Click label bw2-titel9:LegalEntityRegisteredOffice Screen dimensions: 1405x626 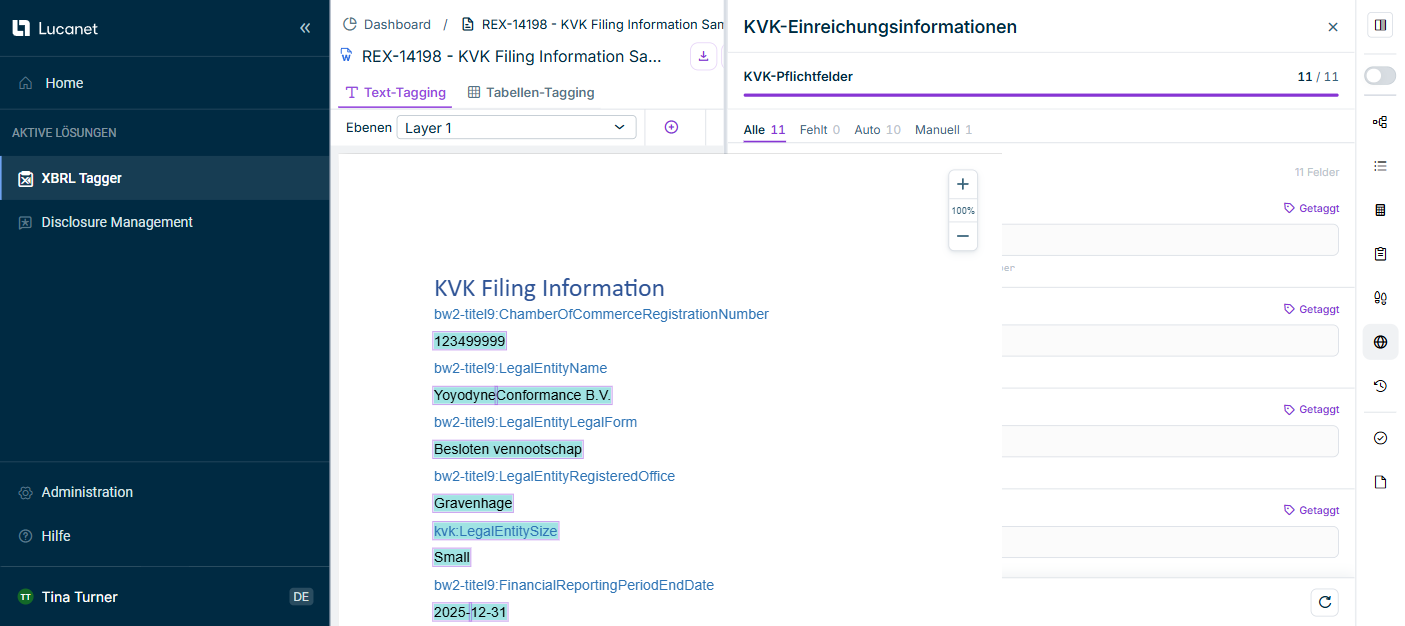554,476
